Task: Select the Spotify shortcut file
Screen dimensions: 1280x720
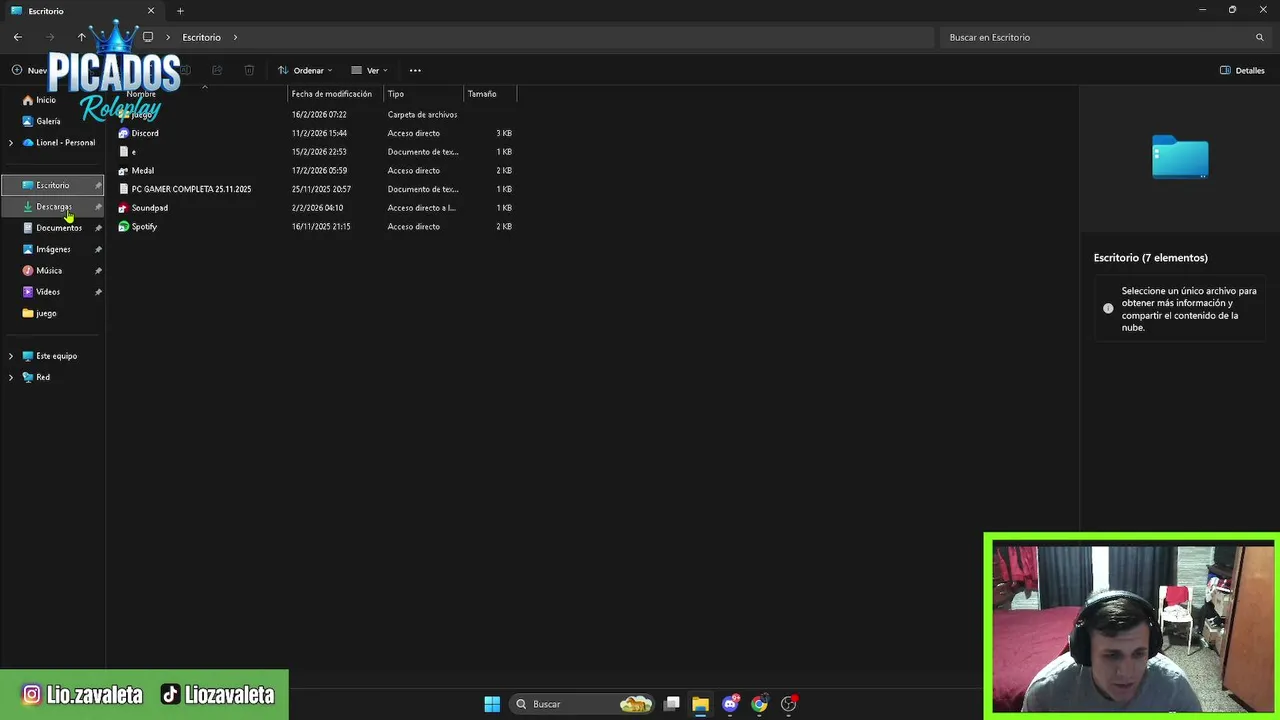Action: pos(144,227)
